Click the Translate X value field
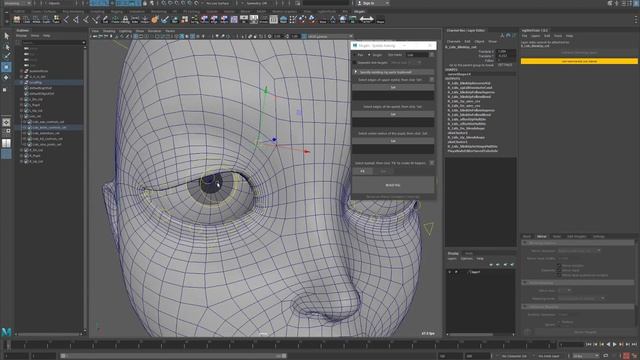 [506, 52]
